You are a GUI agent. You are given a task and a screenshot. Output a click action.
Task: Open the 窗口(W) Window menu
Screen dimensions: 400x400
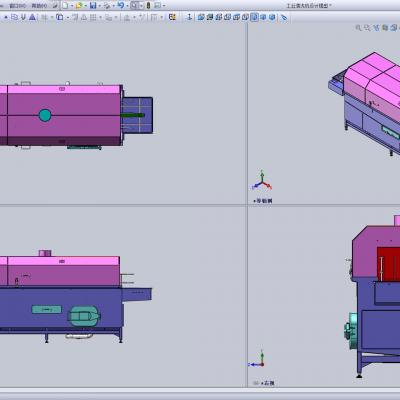click(17, 6)
